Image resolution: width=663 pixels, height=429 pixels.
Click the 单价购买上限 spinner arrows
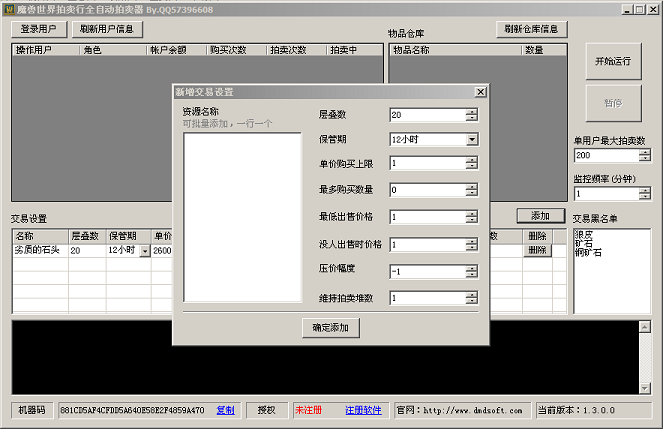pyautogui.click(x=472, y=163)
